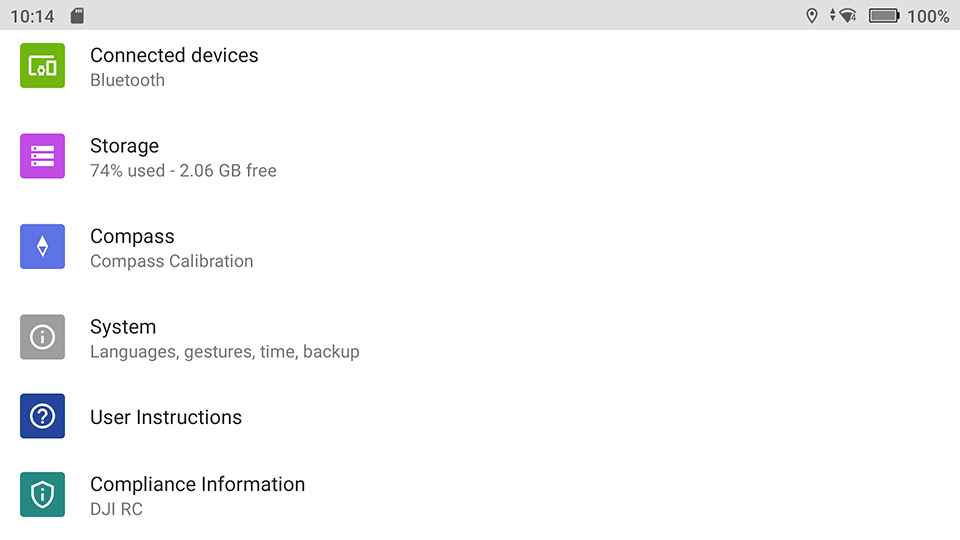Open the System settings entry
The width and height of the screenshot is (960, 540).
tap(480, 338)
